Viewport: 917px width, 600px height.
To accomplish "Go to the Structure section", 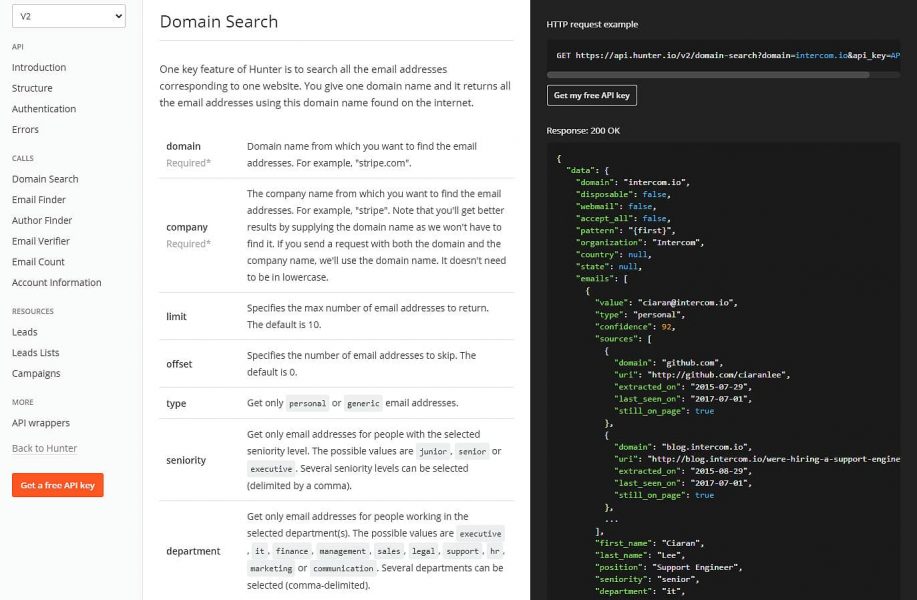I will [32, 88].
